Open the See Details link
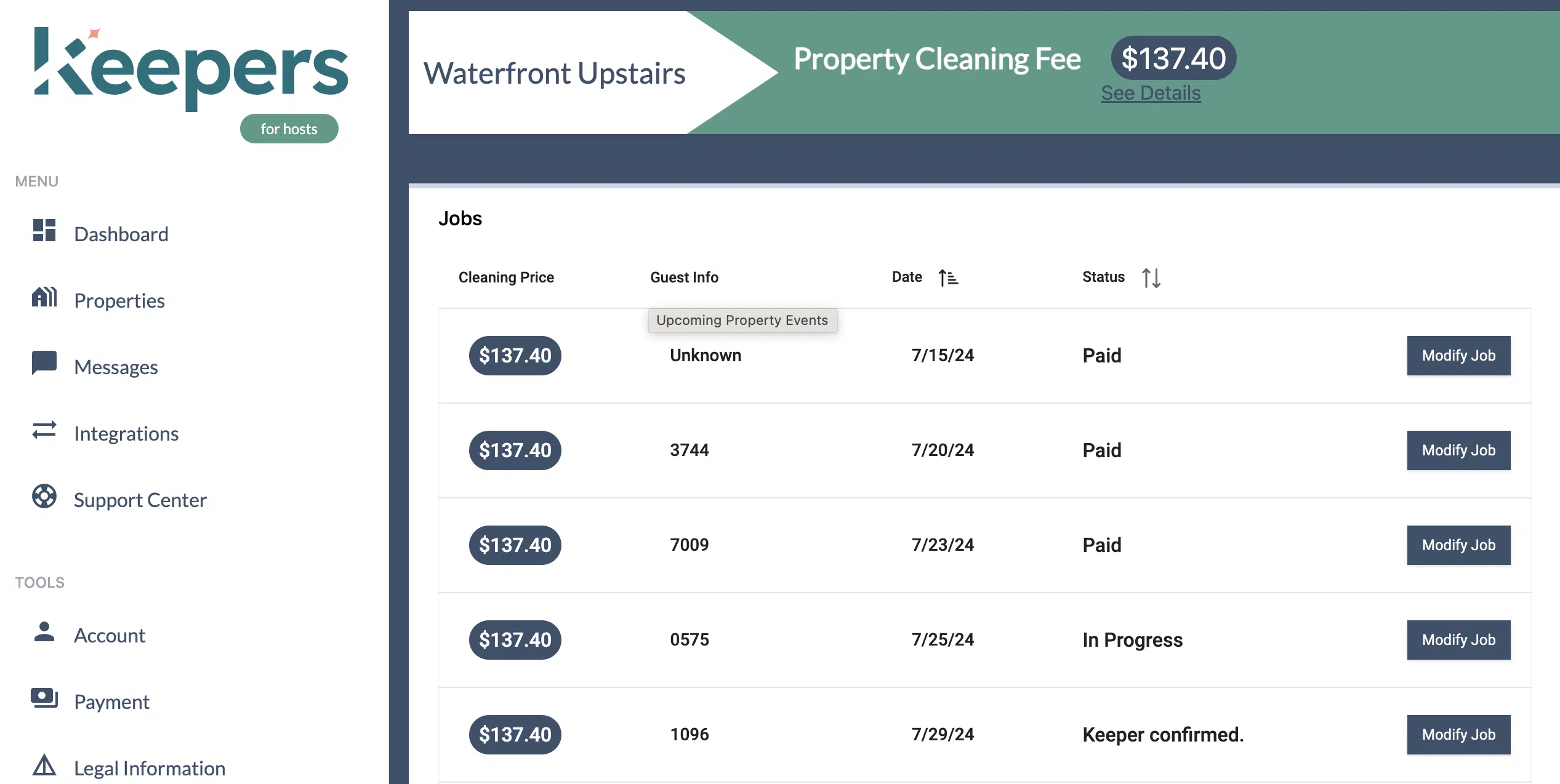The width and height of the screenshot is (1560, 784). pyautogui.click(x=1151, y=93)
